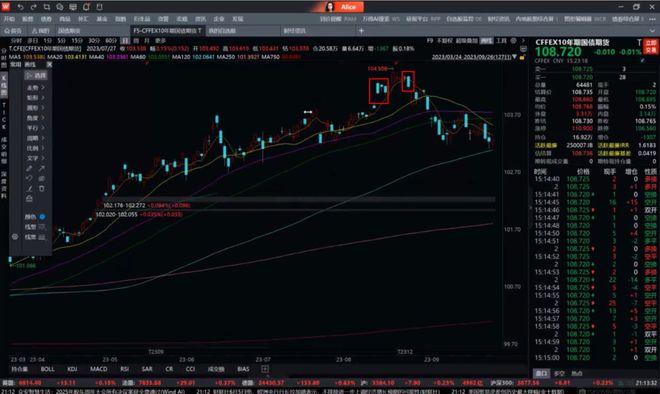Viewport: 660px width, 394px height.
Task: Expand the tab bar collapse chevron
Action: pos(653,31)
